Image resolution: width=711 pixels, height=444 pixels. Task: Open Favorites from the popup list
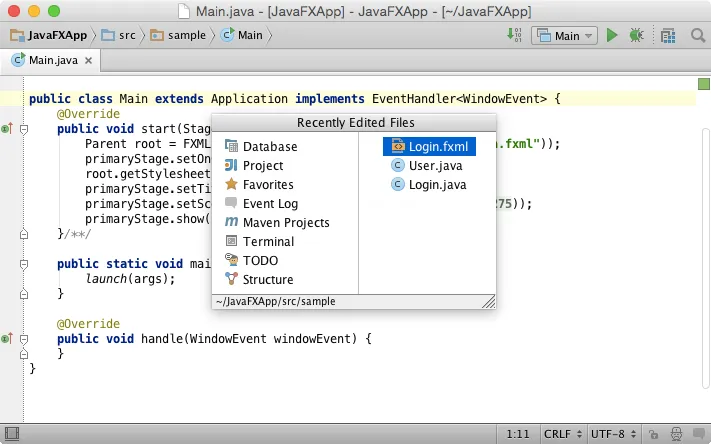pyautogui.click(x=285, y=185)
